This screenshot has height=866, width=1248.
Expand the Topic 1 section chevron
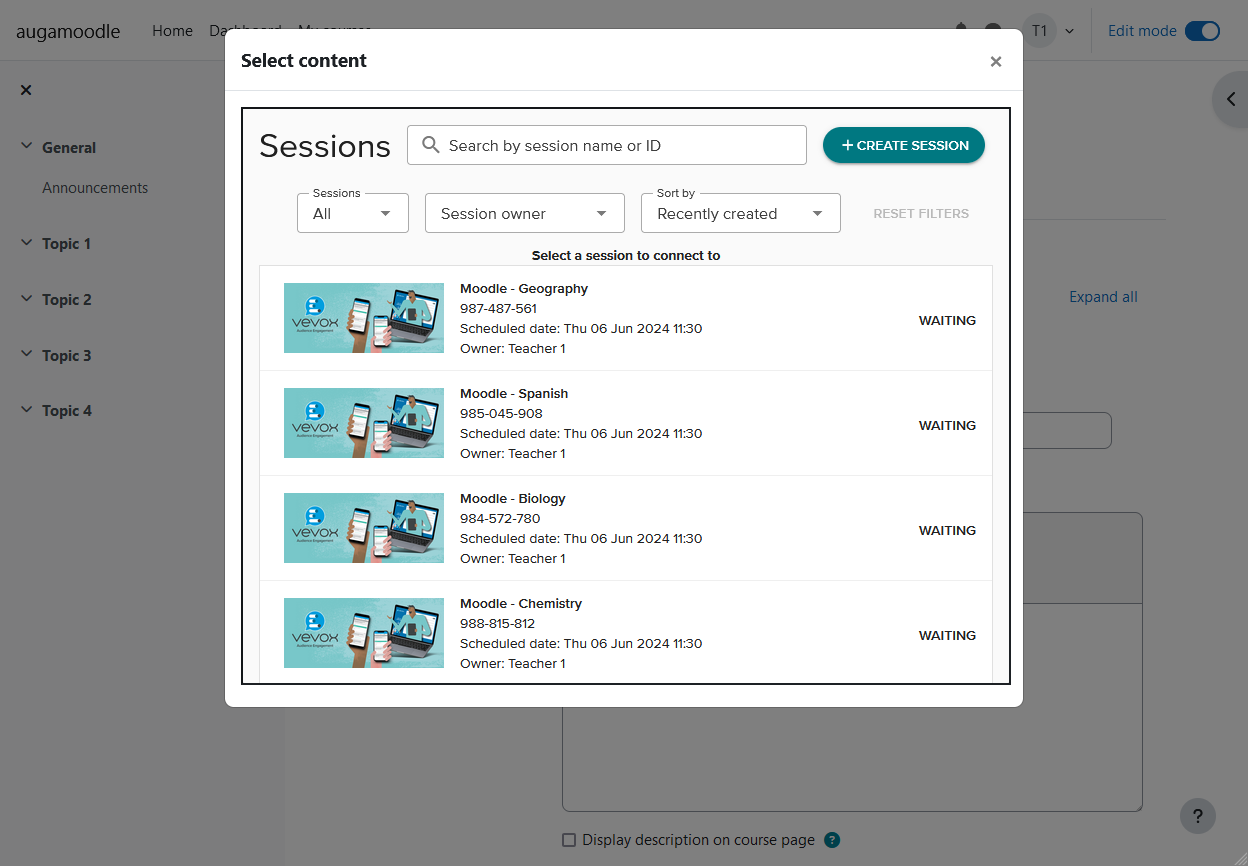[x=26, y=243]
